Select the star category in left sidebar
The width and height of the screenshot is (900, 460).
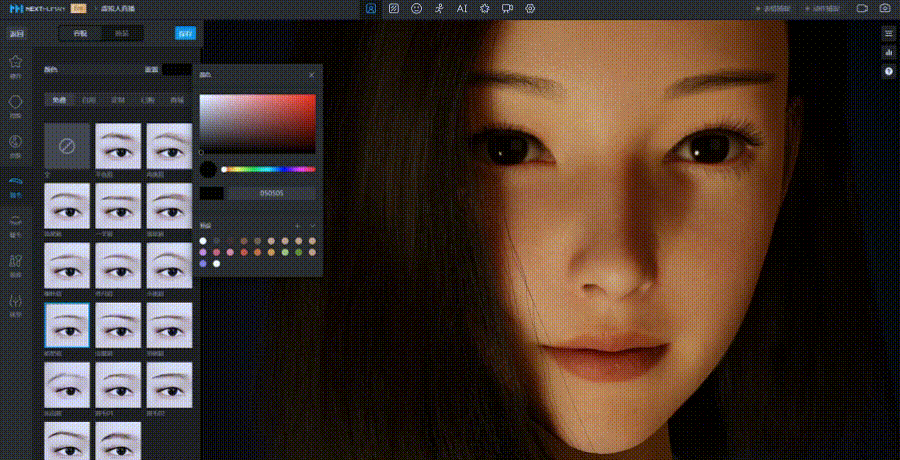click(x=15, y=62)
